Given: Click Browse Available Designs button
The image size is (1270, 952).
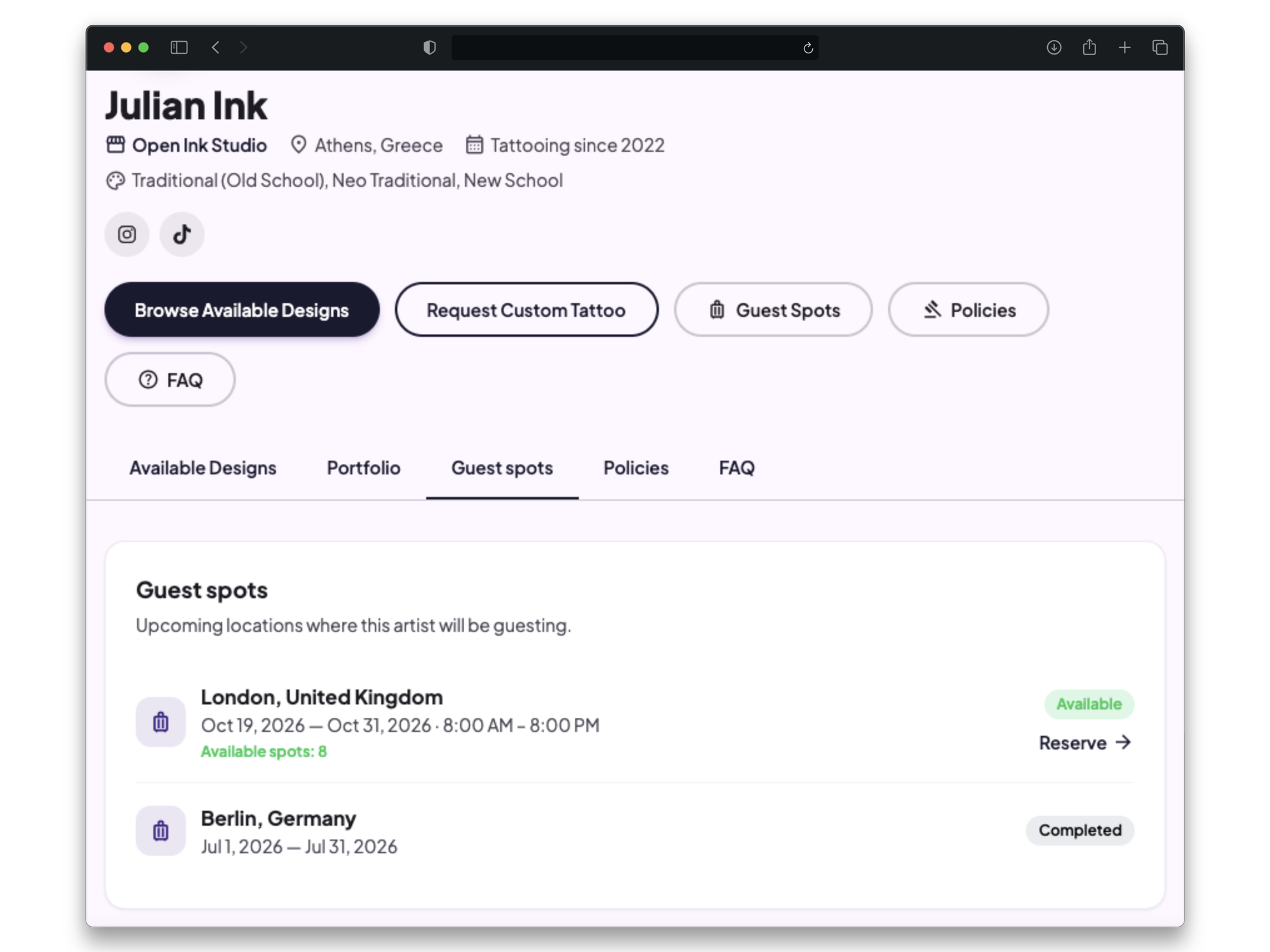Looking at the screenshot, I should pos(242,310).
